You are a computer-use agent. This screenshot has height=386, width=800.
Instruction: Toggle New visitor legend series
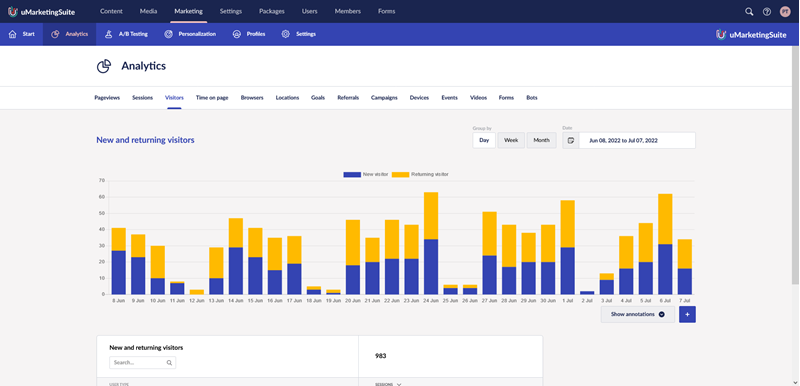[366, 174]
